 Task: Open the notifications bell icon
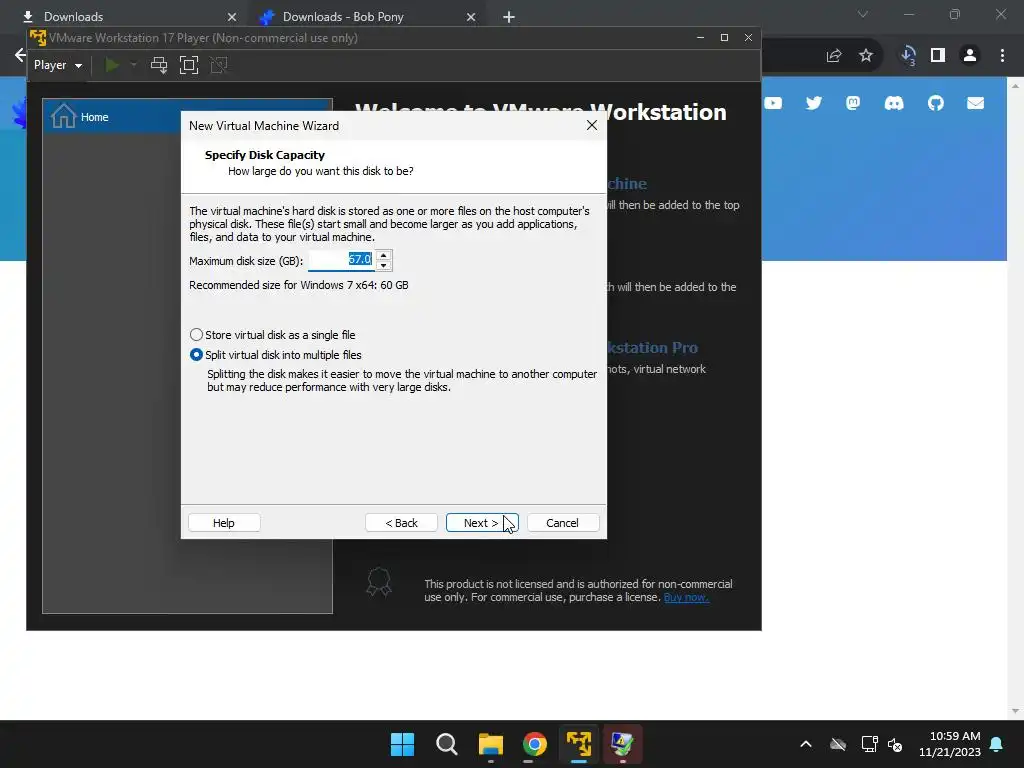pyautogui.click(x=996, y=744)
